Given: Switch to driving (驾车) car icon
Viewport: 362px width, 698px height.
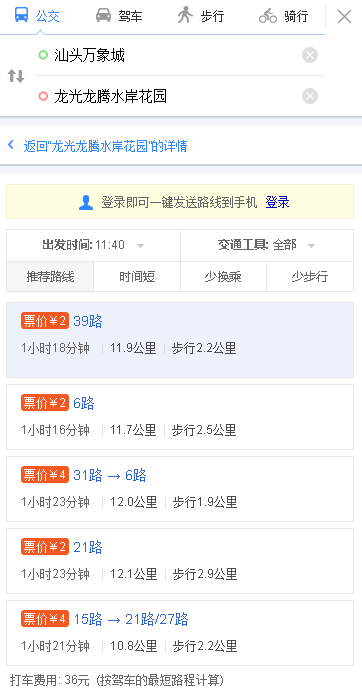Looking at the screenshot, I should click(x=103, y=16).
